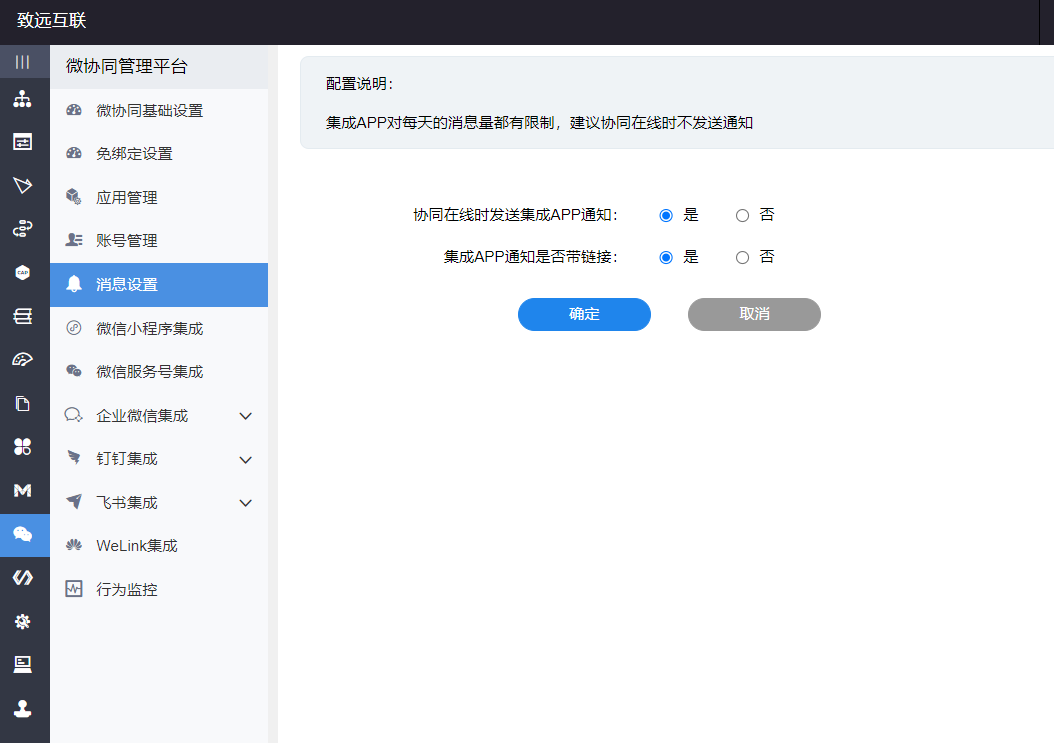Click the 配置说明 heading text
1054x743 pixels.
click(359, 84)
